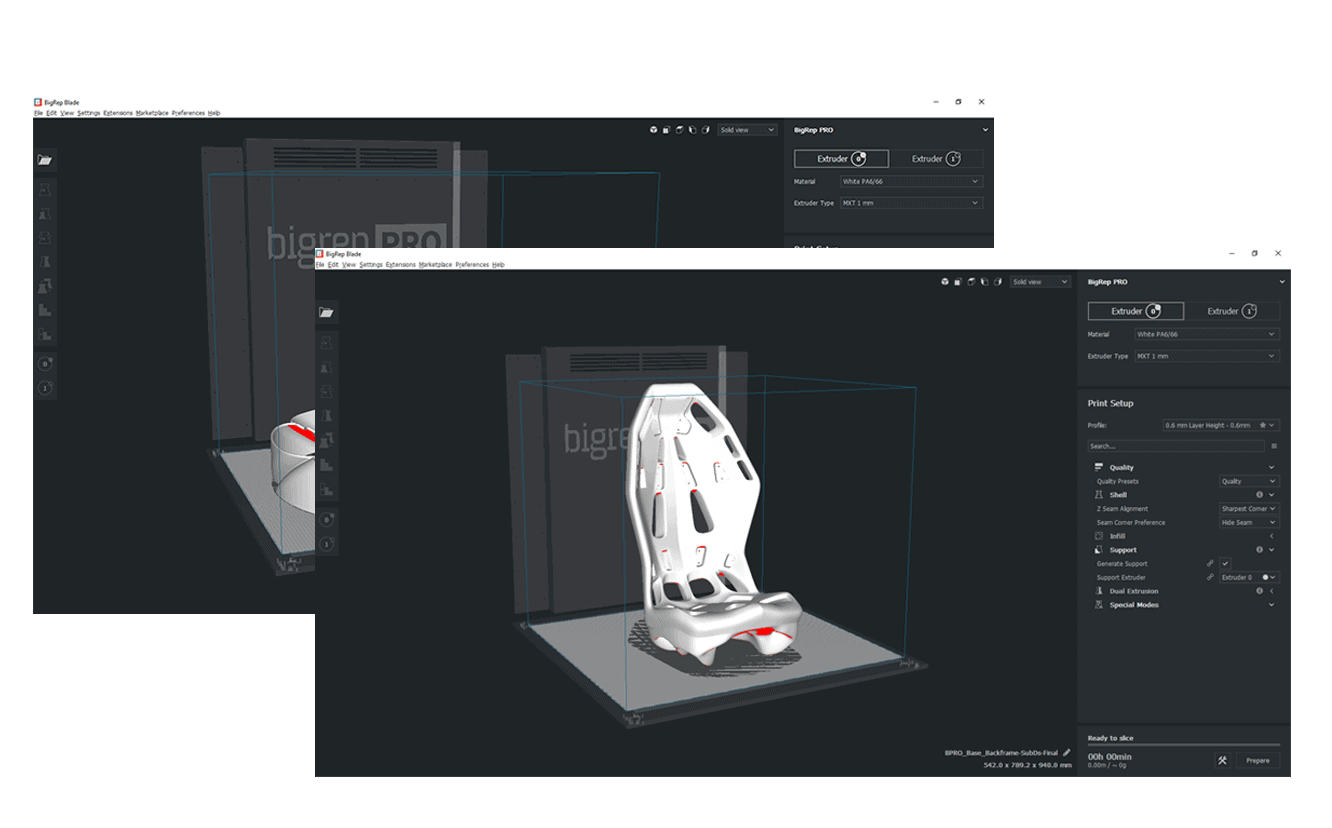Click the settings Search field
1332x828 pixels.
(1176, 446)
